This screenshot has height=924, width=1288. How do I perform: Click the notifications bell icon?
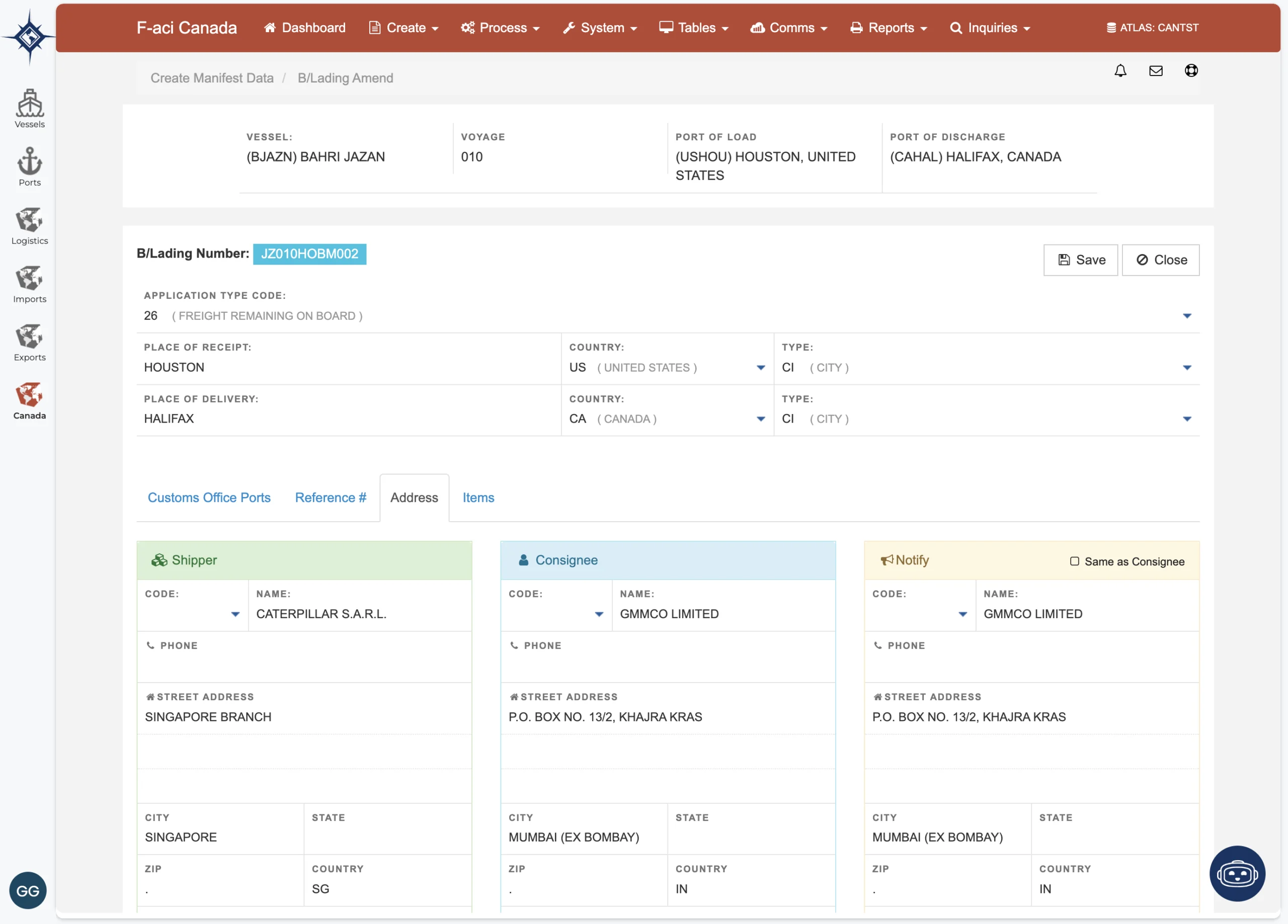tap(1120, 71)
